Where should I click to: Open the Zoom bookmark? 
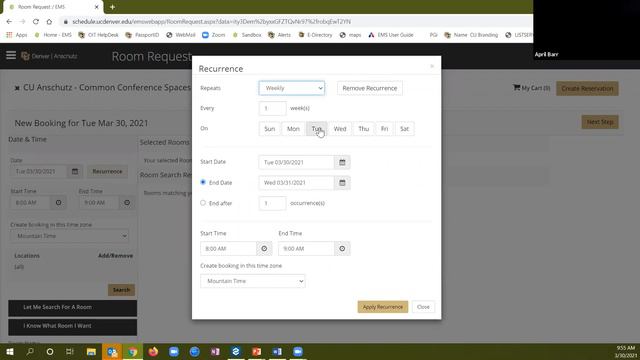tap(213, 35)
